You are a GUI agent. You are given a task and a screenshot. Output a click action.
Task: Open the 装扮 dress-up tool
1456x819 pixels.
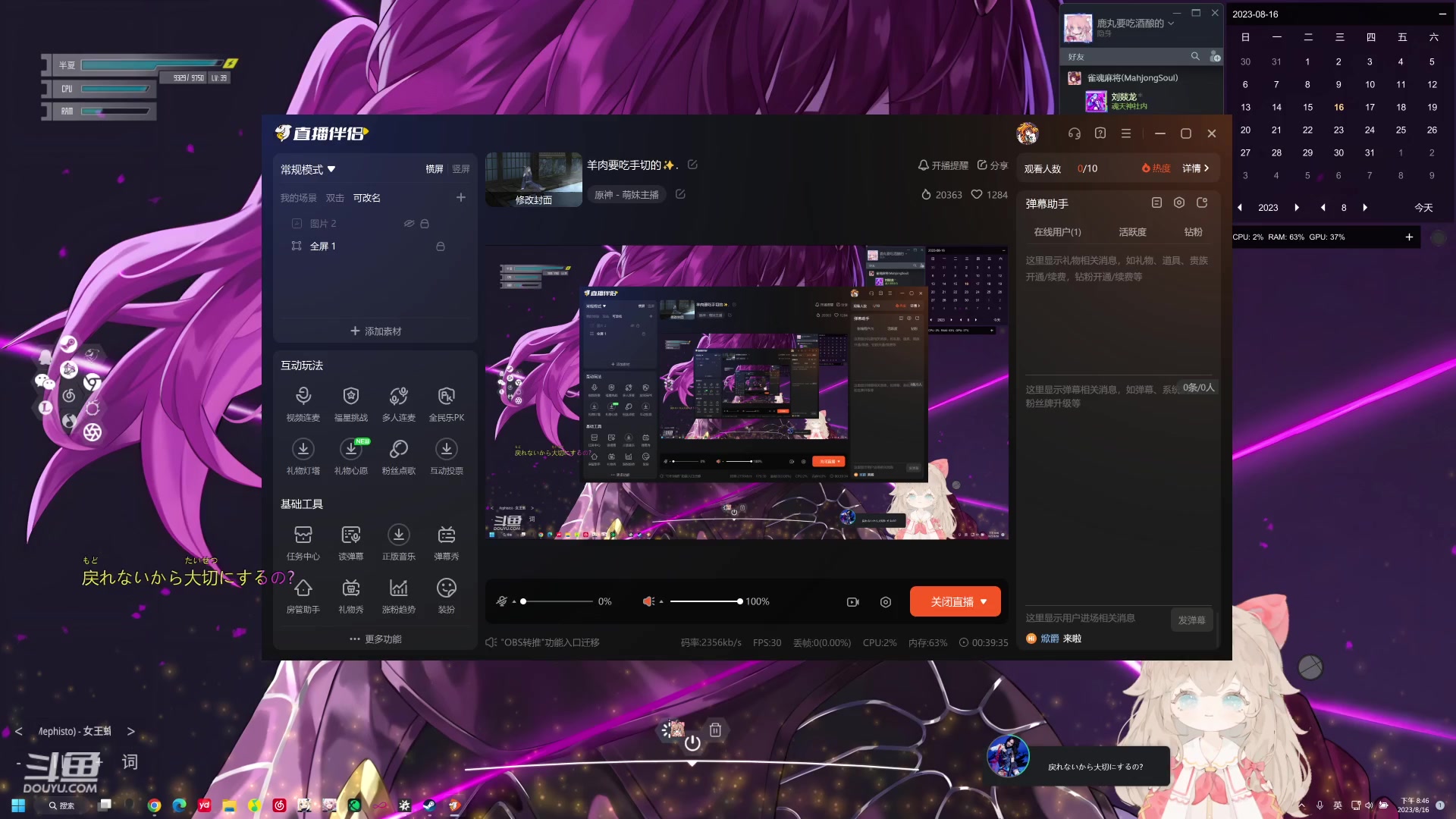coord(446,595)
